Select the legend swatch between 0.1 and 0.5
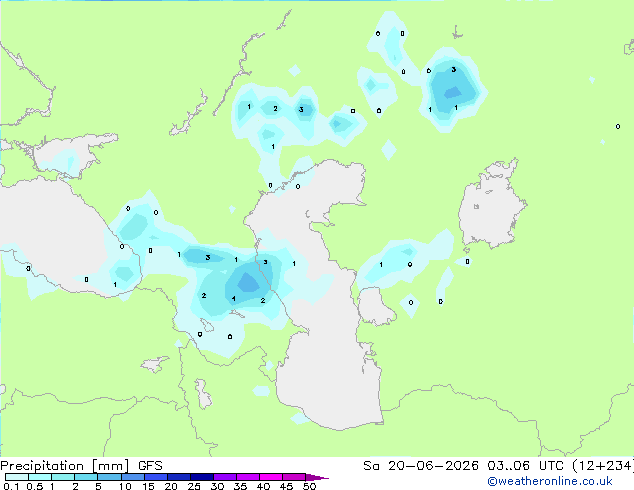 [17, 477]
